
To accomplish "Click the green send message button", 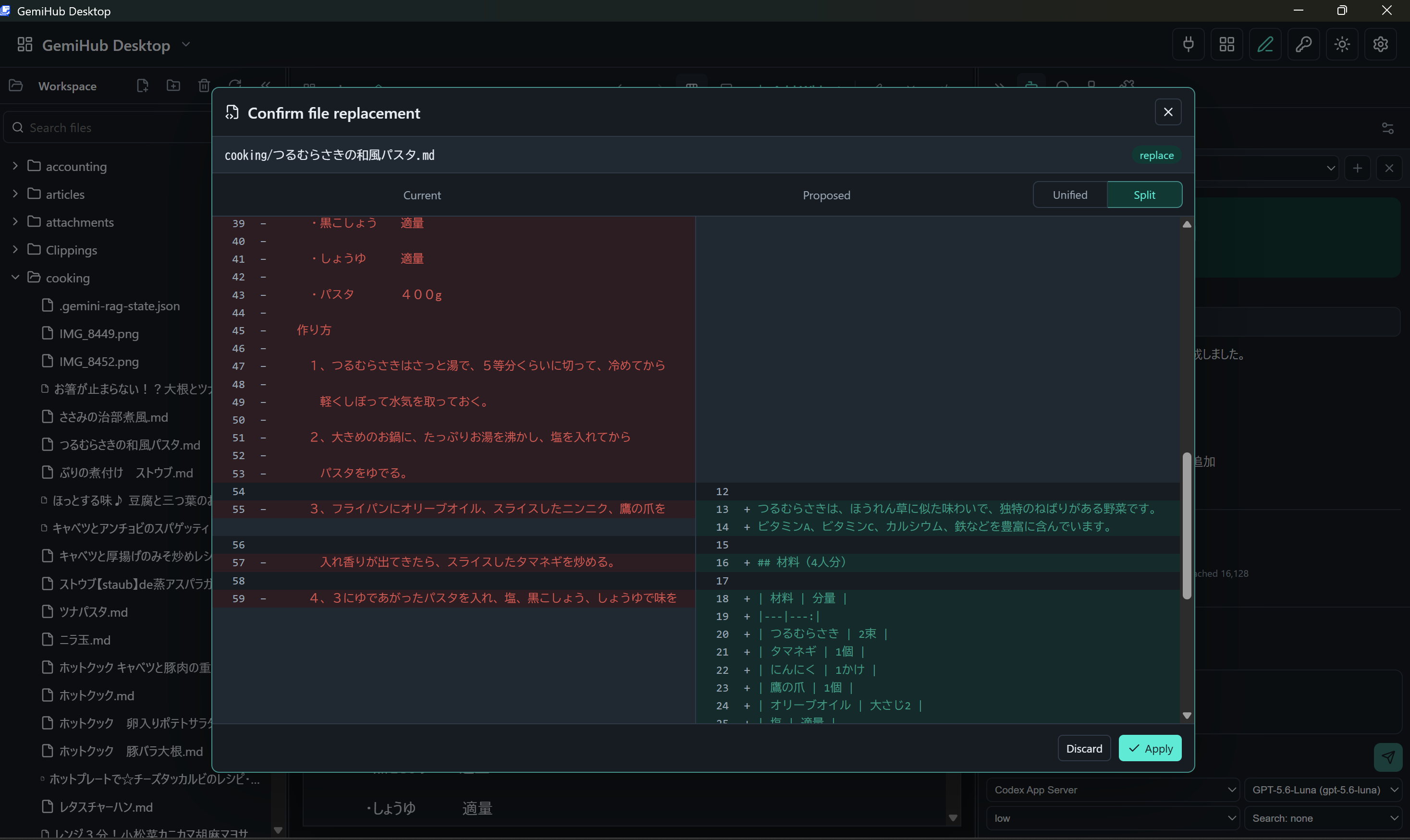I will [x=1388, y=757].
